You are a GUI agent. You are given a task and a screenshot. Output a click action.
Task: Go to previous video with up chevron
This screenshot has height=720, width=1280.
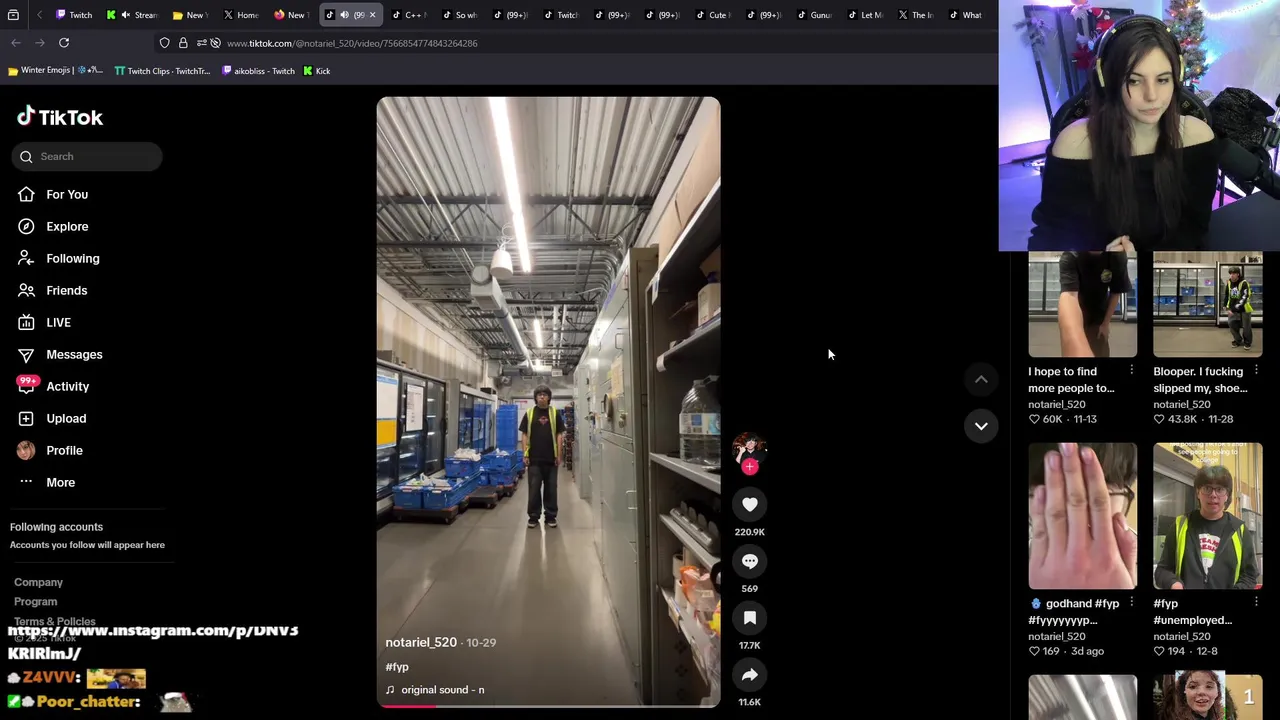click(981, 380)
